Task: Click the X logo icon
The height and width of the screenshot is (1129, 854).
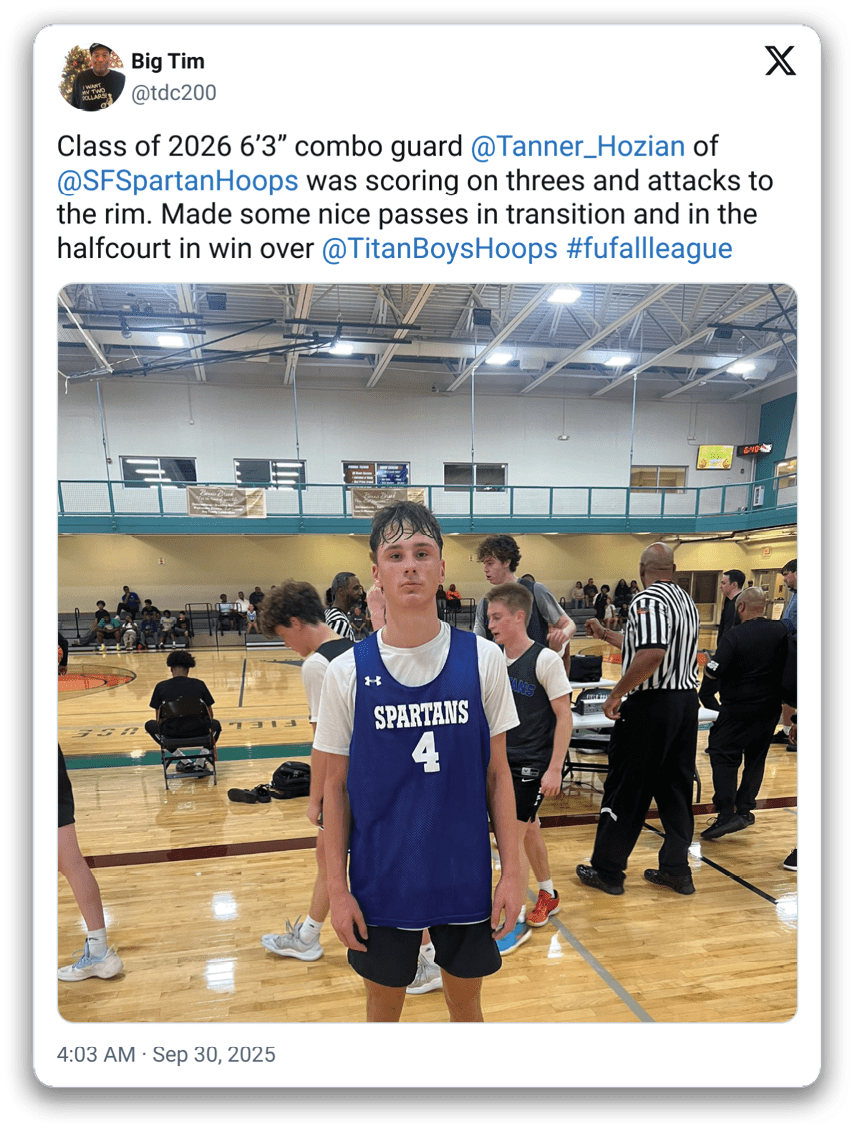Action: 780,60
